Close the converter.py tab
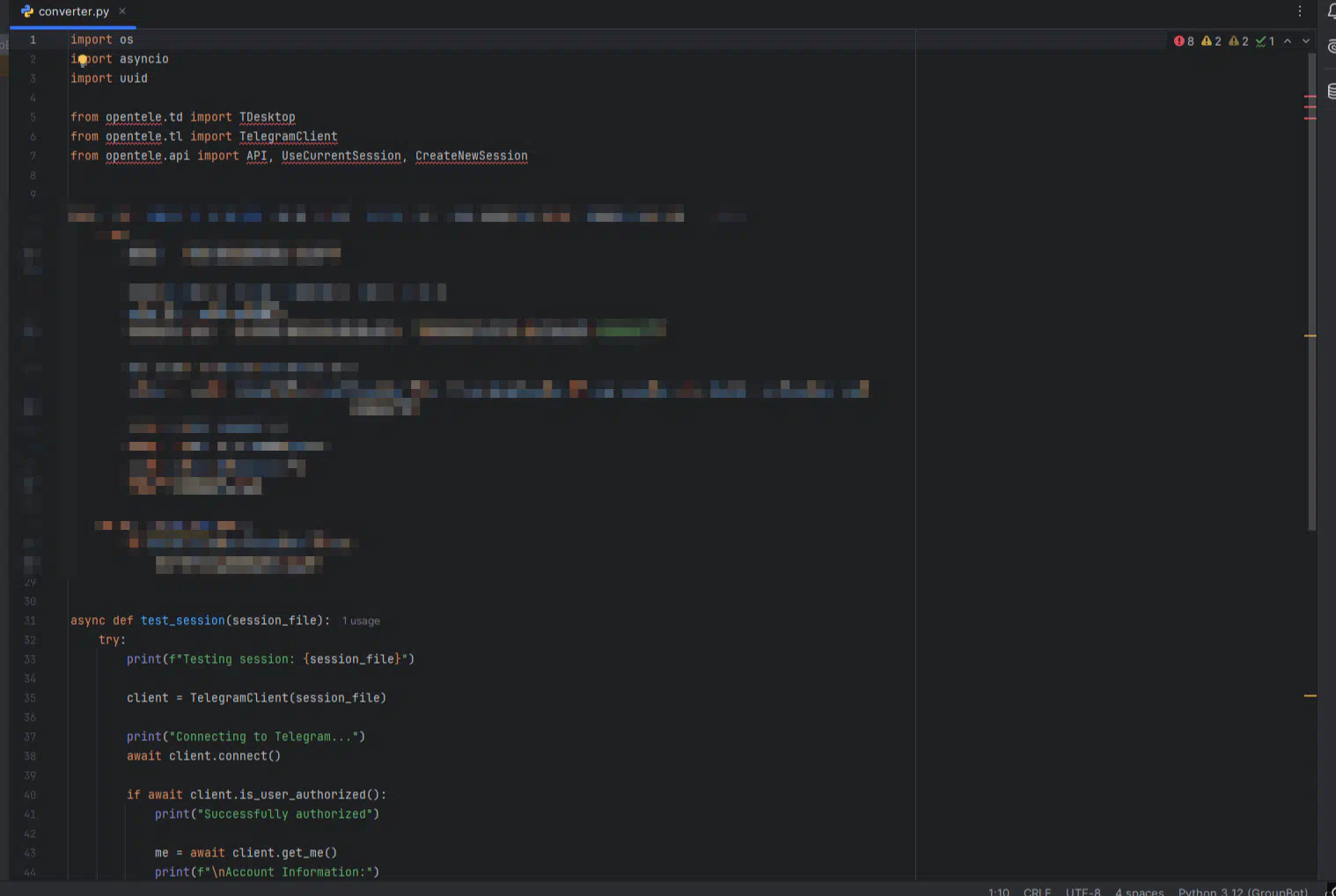Viewport: 1336px width, 896px height. (x=122, y=11)
